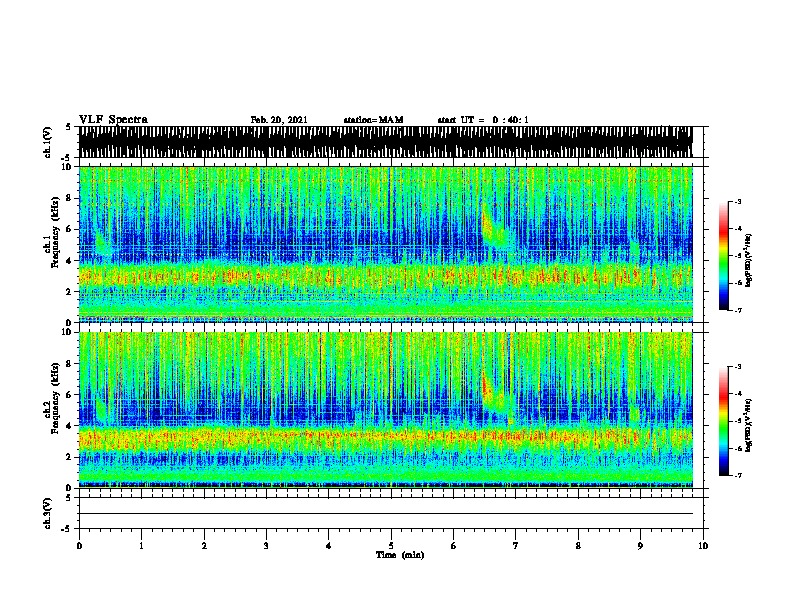This screenshot has height=612, width=792.
Task: Click tick label "9" on Time axis
Action: click(x=640, y=546)
